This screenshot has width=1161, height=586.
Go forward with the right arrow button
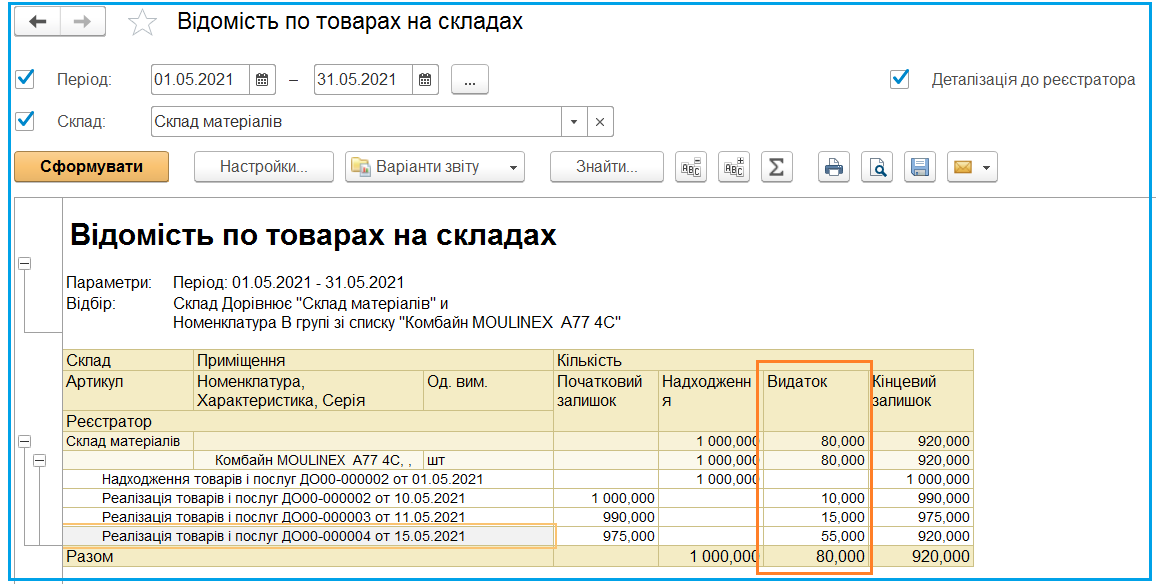[82, 22]
